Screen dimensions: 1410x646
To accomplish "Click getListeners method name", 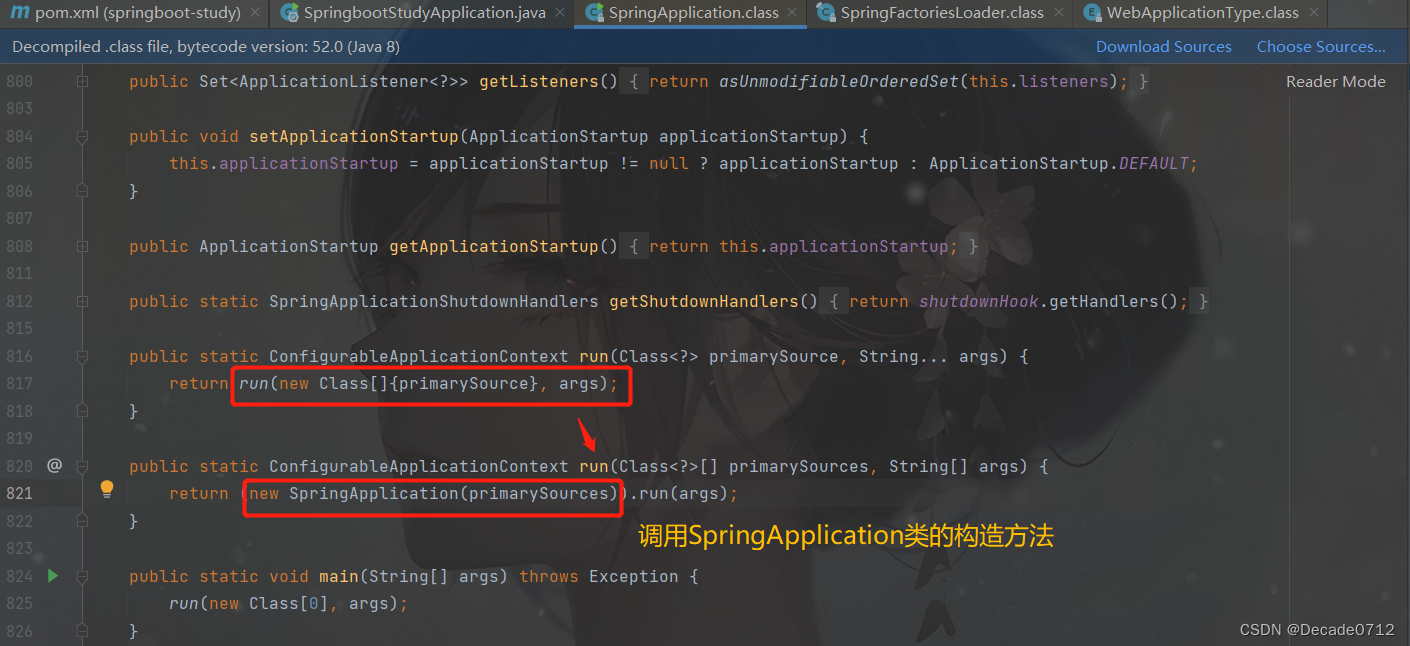I will [539, 81].
